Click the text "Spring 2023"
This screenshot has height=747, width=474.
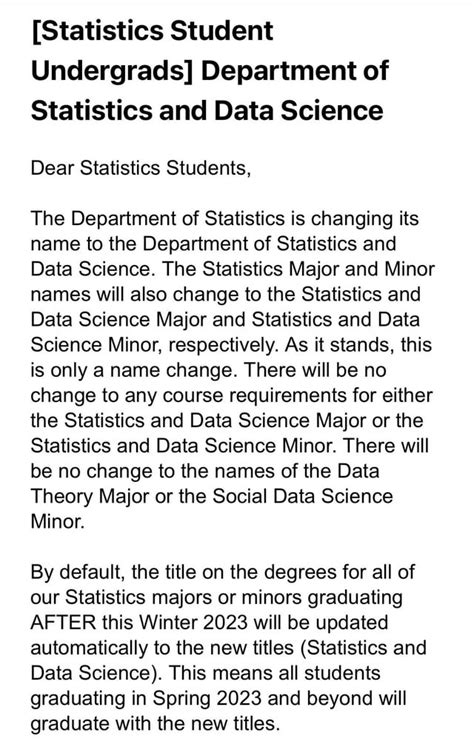(x=207, y=698)
